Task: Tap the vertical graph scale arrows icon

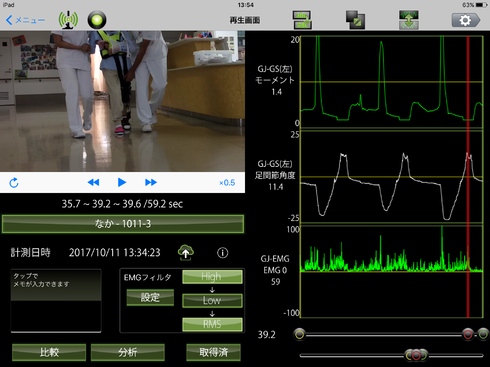Action: tap(409, 20)
